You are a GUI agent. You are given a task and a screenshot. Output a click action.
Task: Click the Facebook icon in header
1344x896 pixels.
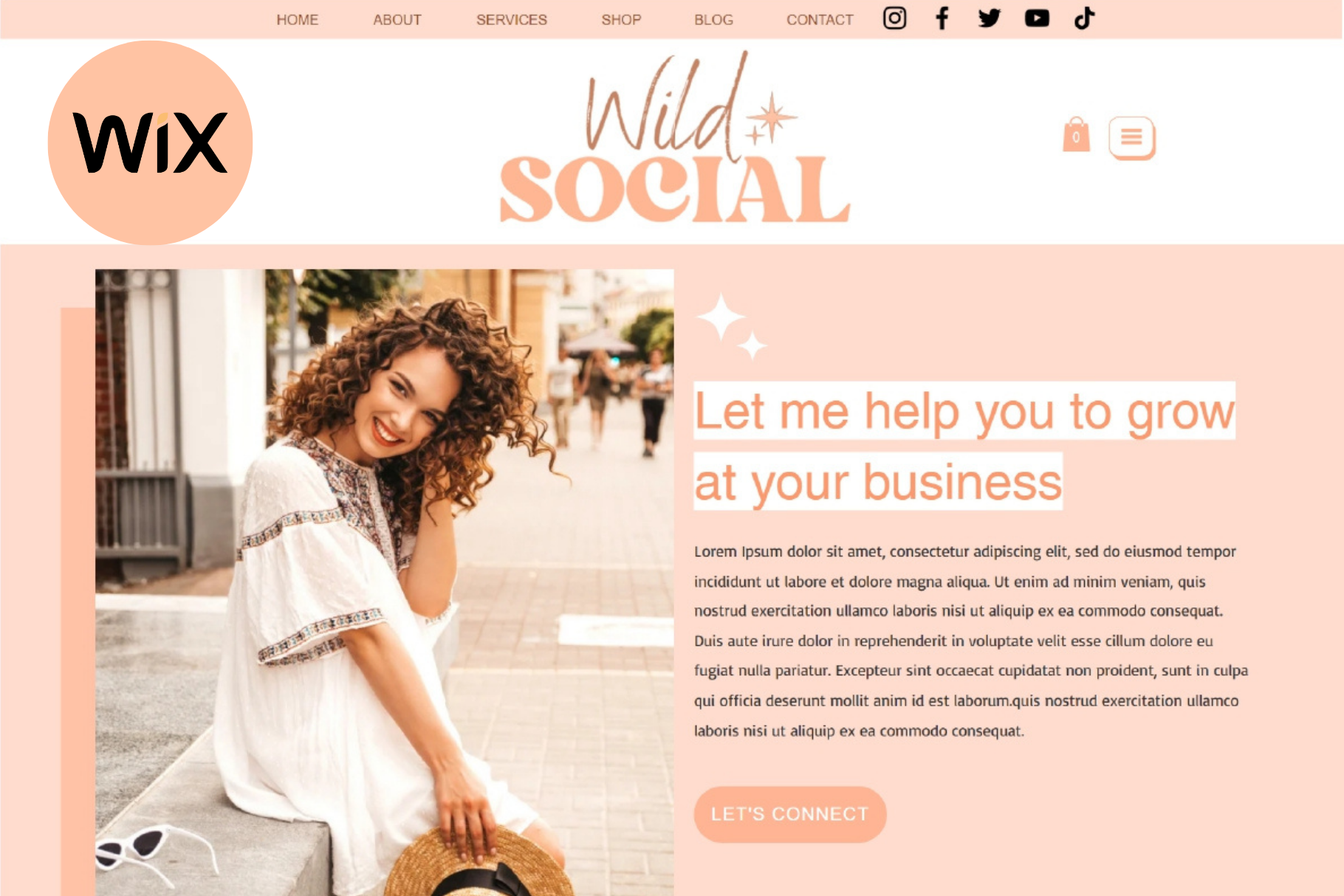942,18
